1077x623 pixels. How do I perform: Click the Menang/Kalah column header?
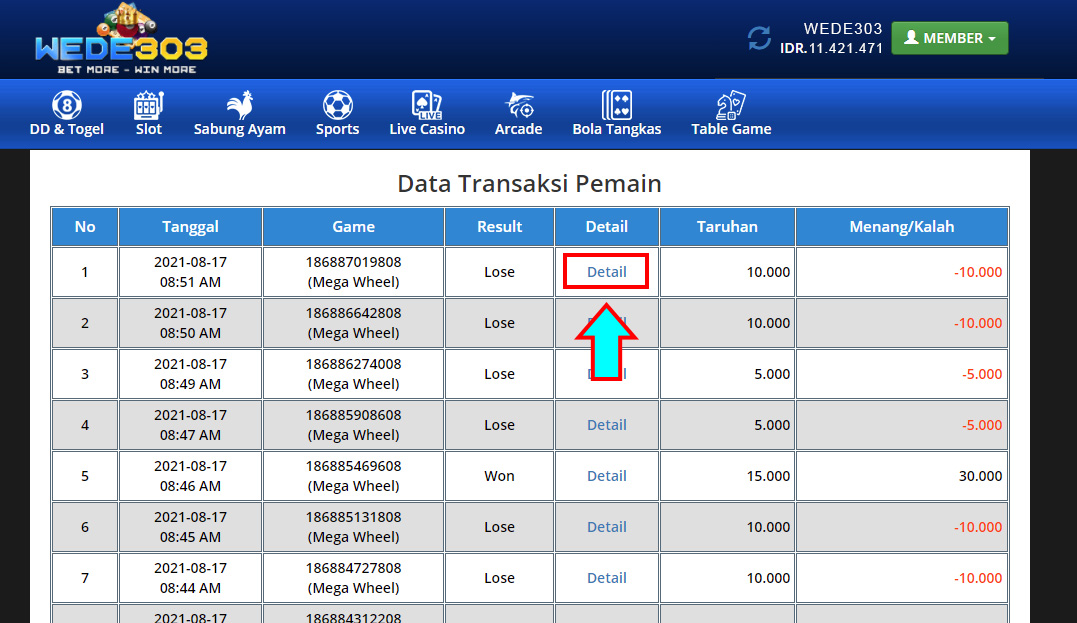pyautogui.click(x=901, y=227)
